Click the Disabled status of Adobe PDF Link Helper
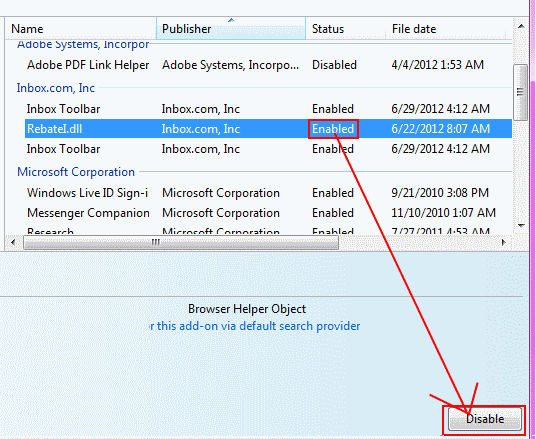The width and height of the screenshot is (536, 439). tap(334, 65)
